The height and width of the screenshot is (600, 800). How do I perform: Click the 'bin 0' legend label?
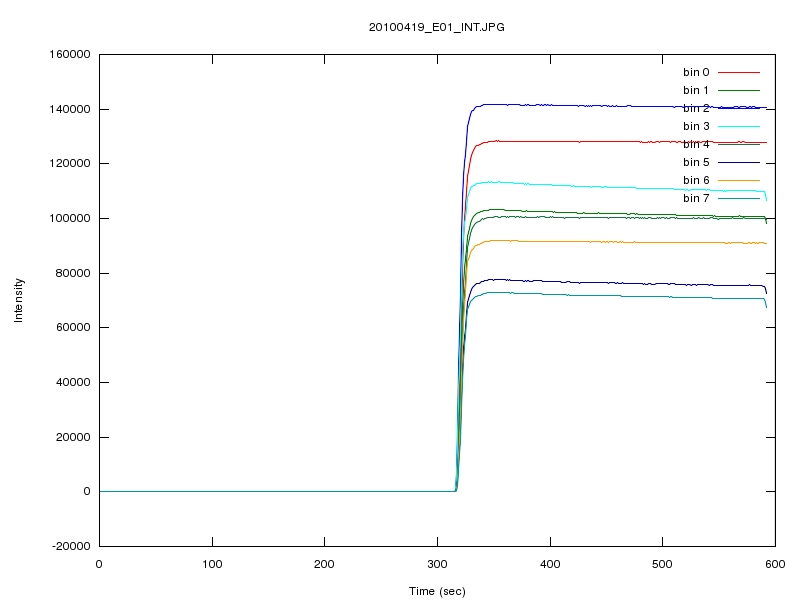click(696, 72)
